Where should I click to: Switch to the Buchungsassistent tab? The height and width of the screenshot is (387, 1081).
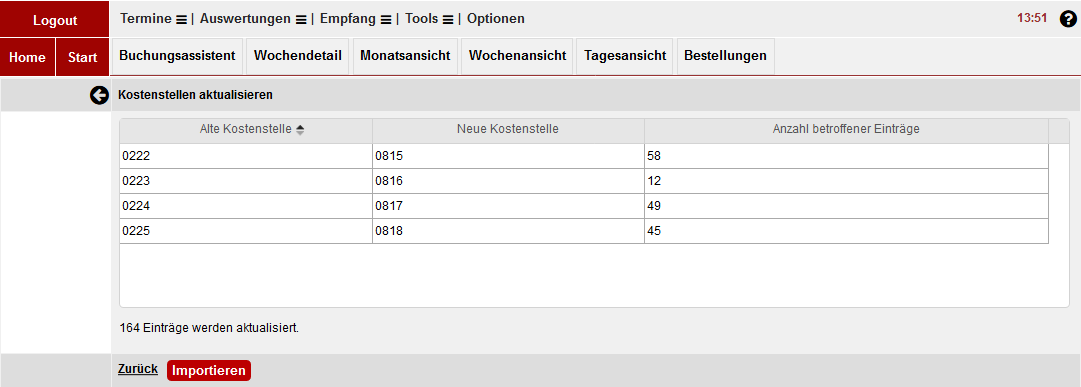178,56
